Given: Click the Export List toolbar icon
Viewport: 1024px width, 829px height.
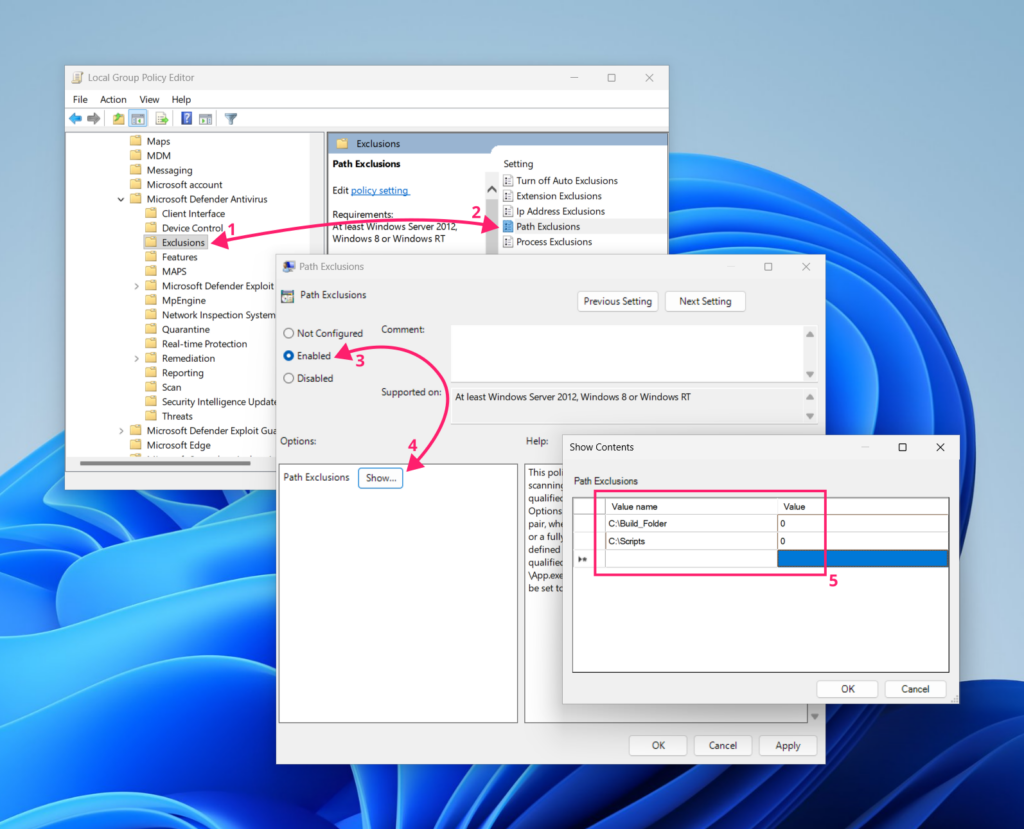Looking at the screenshot, I should tap(161, 118).
